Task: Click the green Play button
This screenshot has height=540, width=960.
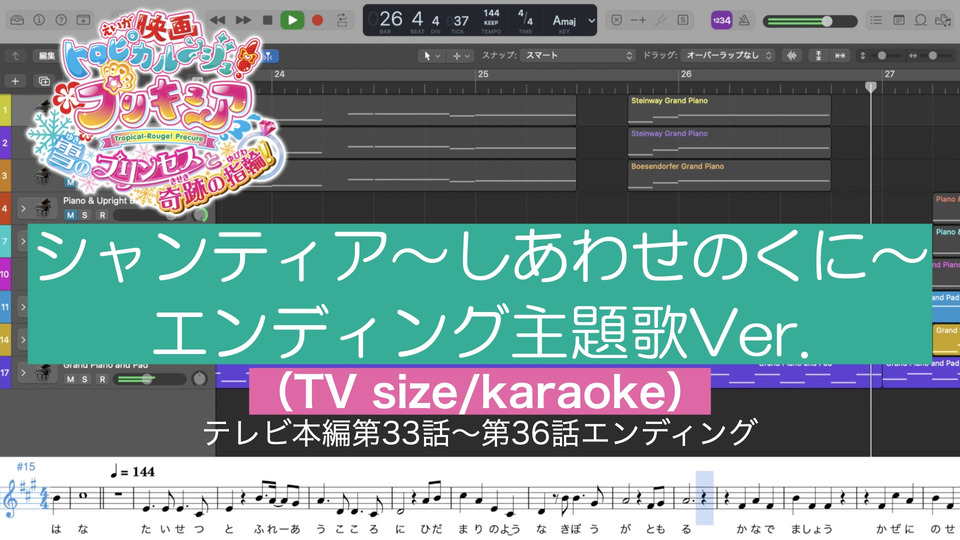Action: pyautogui.click(x=293, y=20)
